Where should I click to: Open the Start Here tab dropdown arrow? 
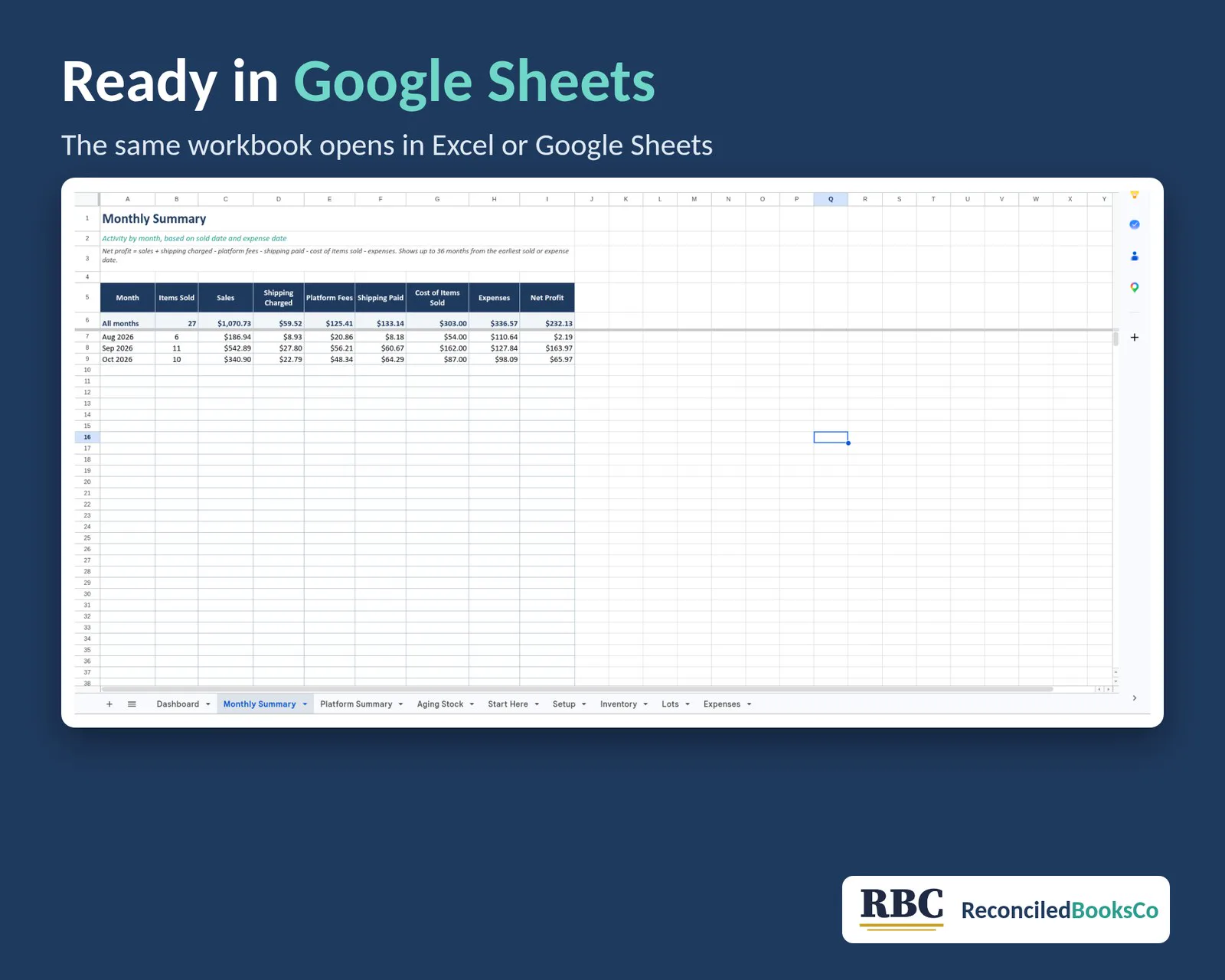(537, 704)
